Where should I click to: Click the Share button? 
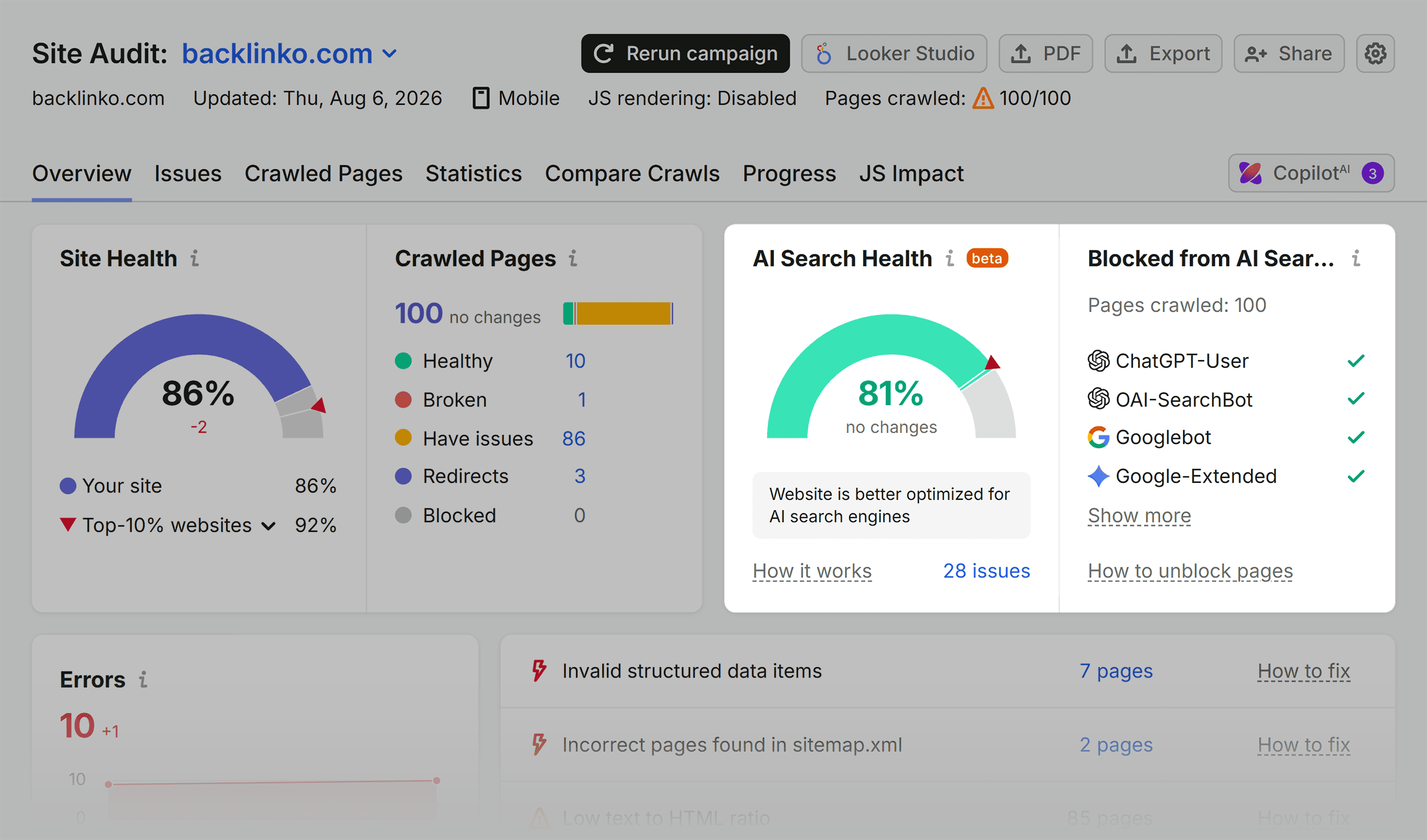click(x=1289, y=54)
